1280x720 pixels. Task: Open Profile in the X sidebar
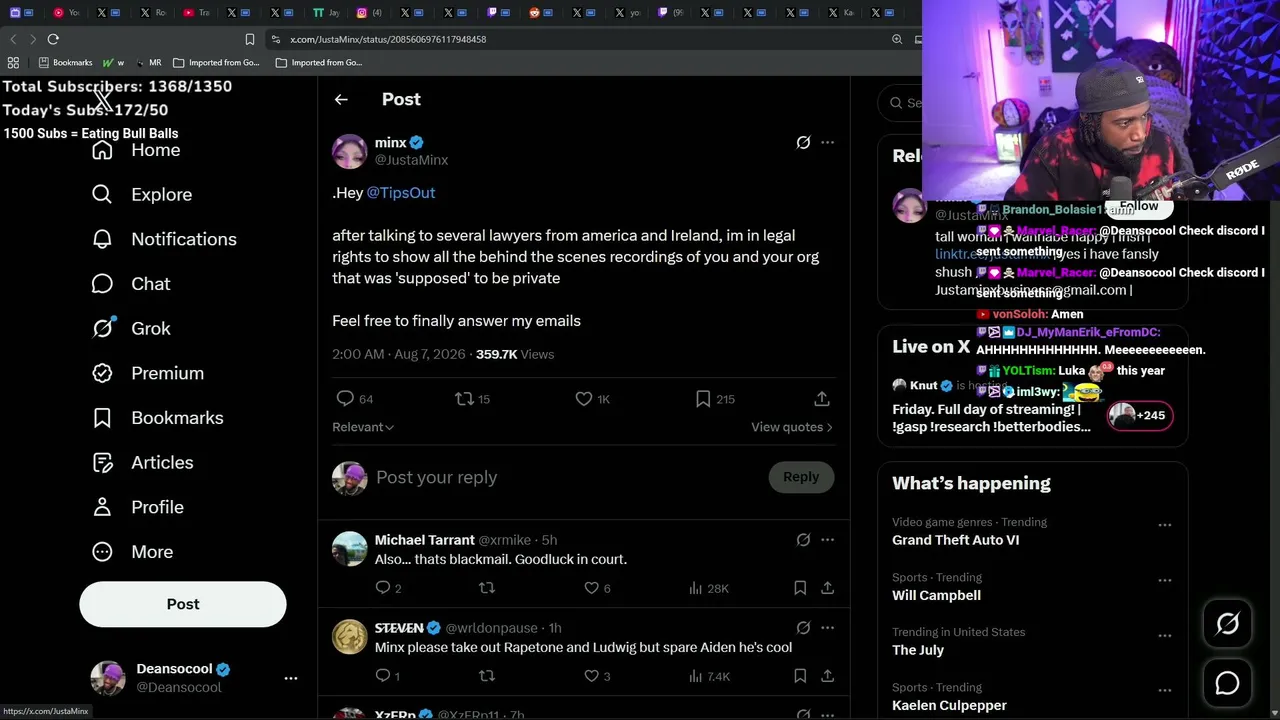coord(137,507)
